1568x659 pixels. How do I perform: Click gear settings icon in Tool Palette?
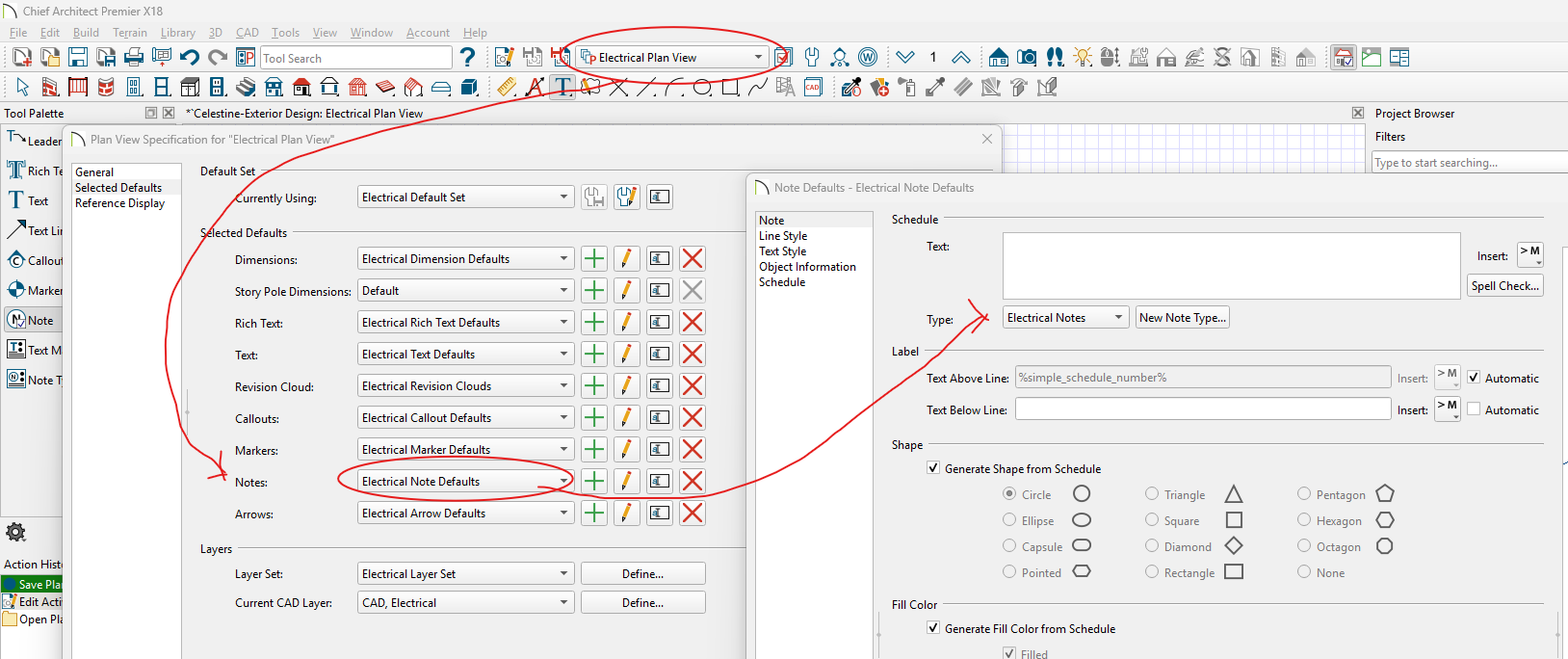click(x=16, y=532)
